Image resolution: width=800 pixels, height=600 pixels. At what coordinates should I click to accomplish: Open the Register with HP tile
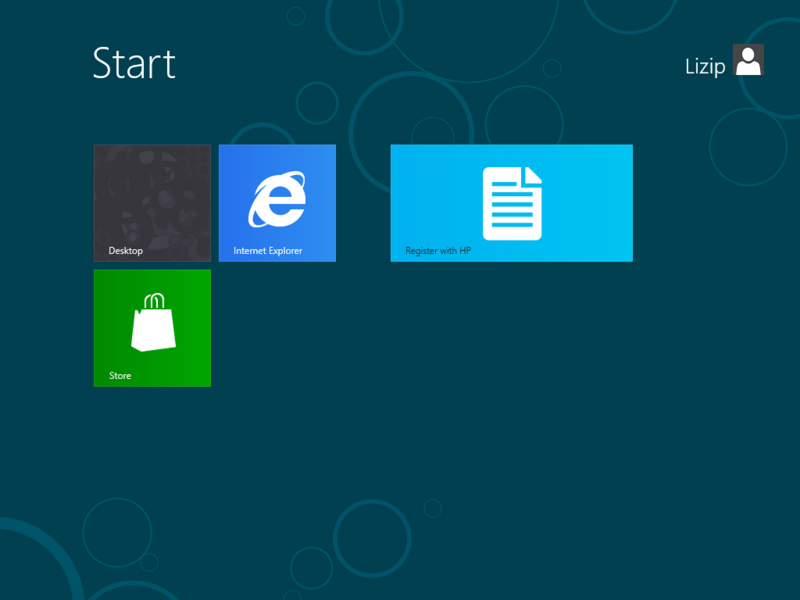coord(511,203)
